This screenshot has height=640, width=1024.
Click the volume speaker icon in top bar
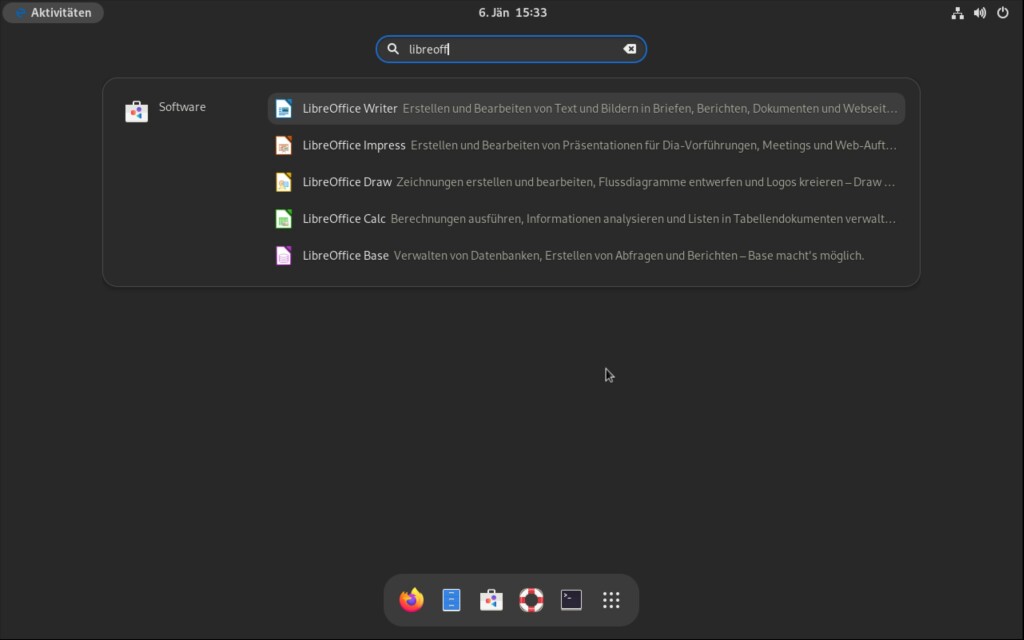point(980,12)
